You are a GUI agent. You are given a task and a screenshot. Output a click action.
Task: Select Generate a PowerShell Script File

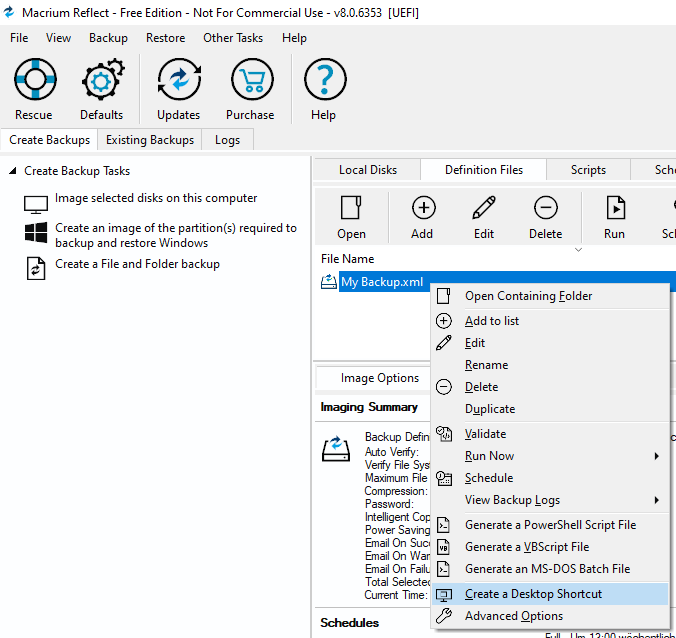[x=550, y=525]
